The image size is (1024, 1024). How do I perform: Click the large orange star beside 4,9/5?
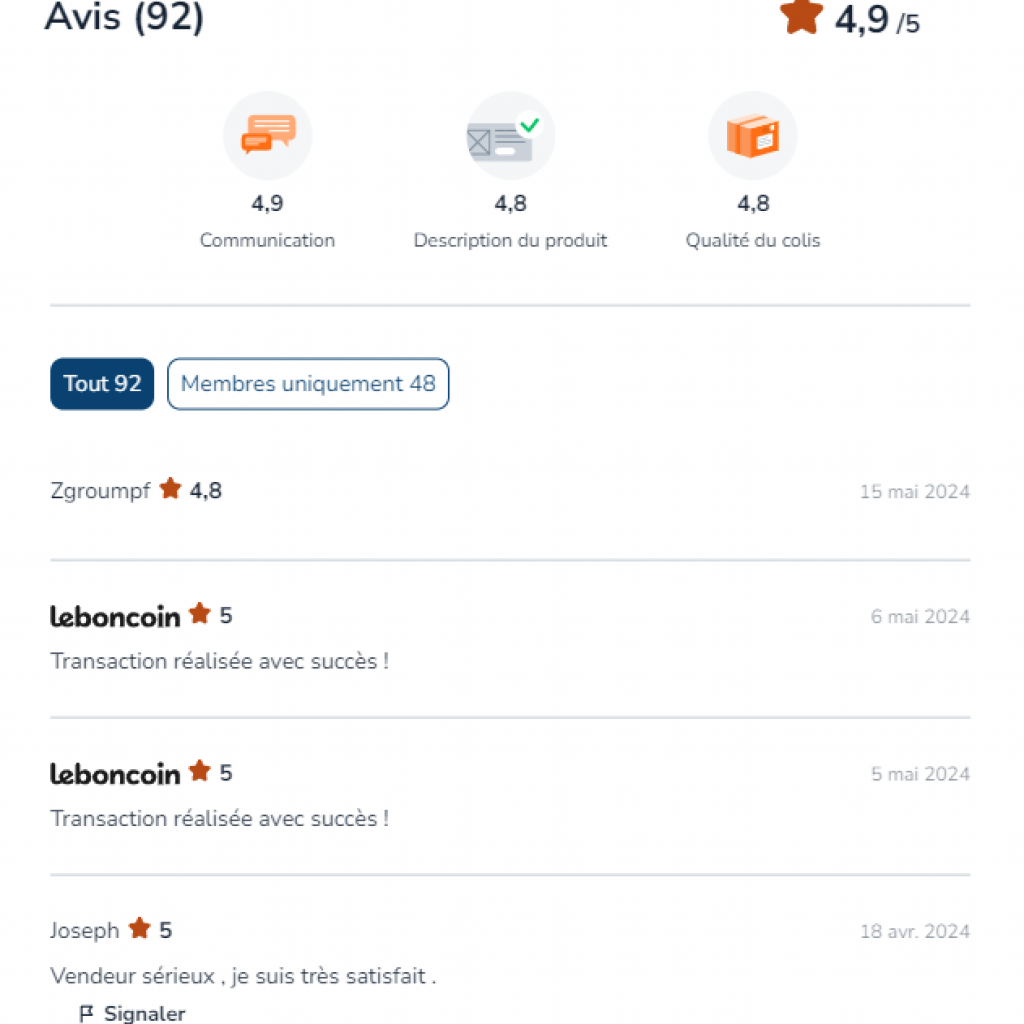click(801, 17)
